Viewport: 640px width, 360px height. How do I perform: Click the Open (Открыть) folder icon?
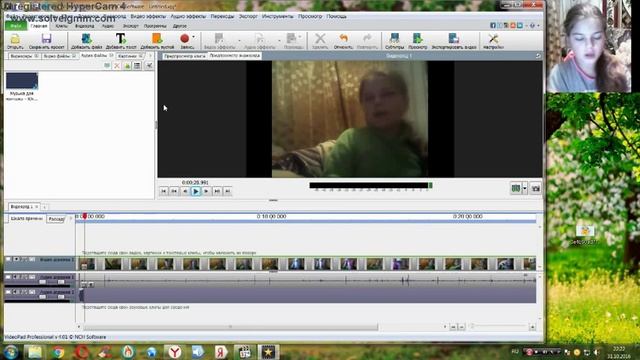(x=15, y=39)
